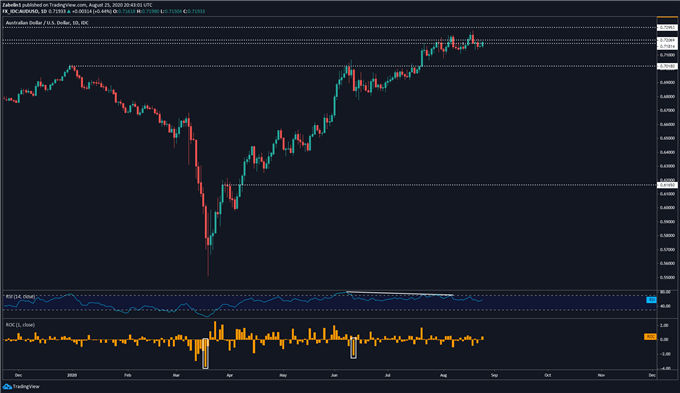Viewport: 680px width, 393px height.
Task: Click the May label on time axis
Action: [283, 375]
